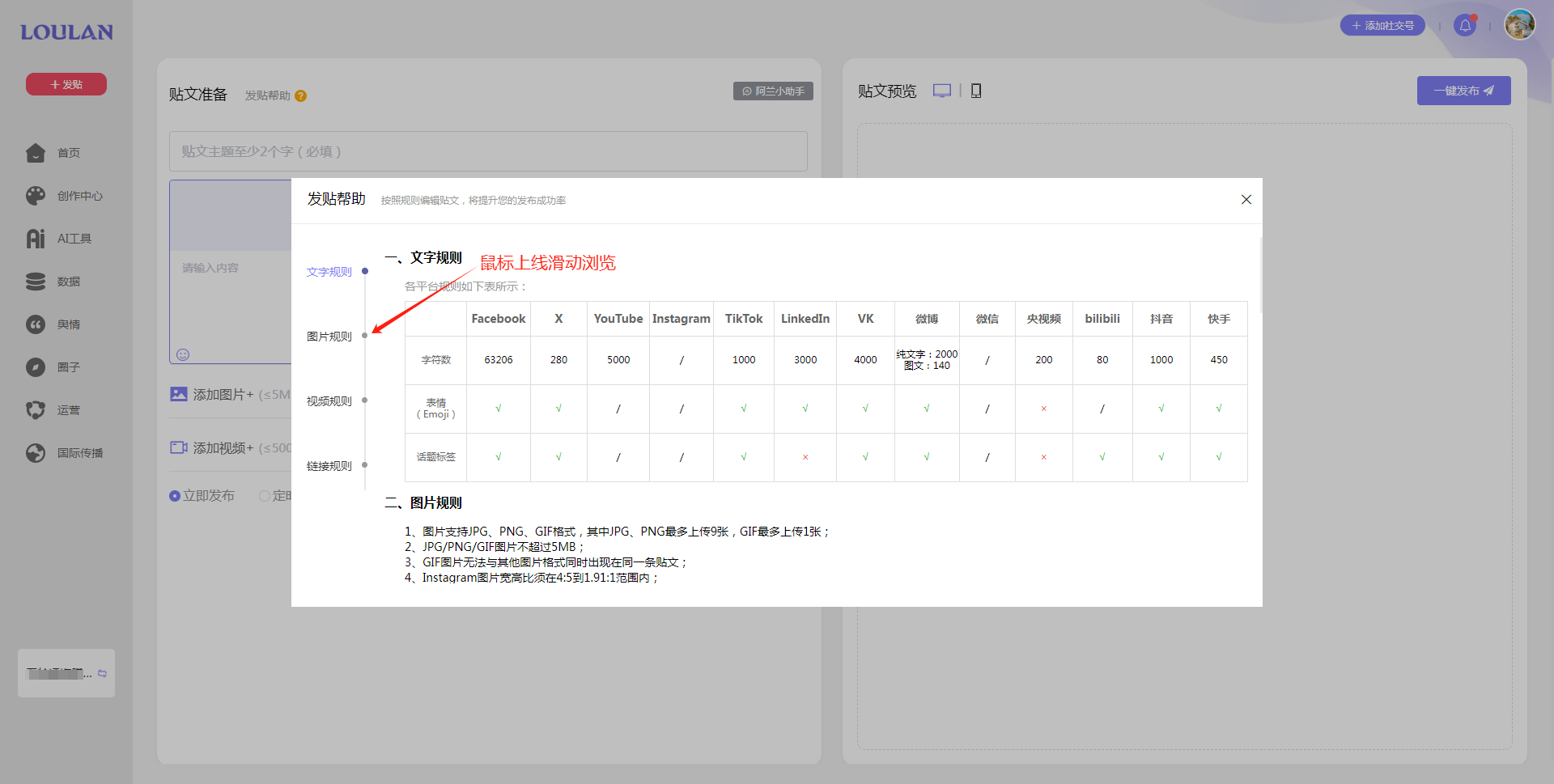Open the user avatar menu
Image resolution: width=1554 pixels, height=784 pixels.
click(1520, 24)
